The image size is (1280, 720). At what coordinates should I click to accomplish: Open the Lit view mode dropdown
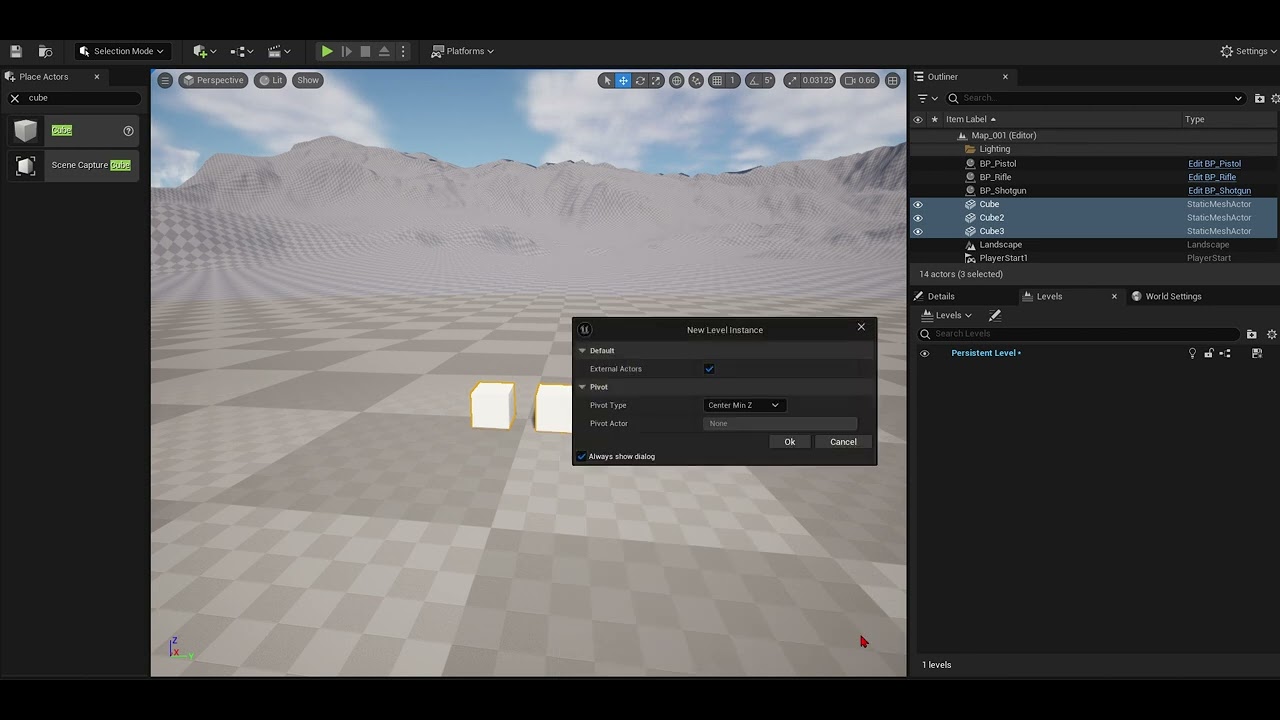(271, 80)
